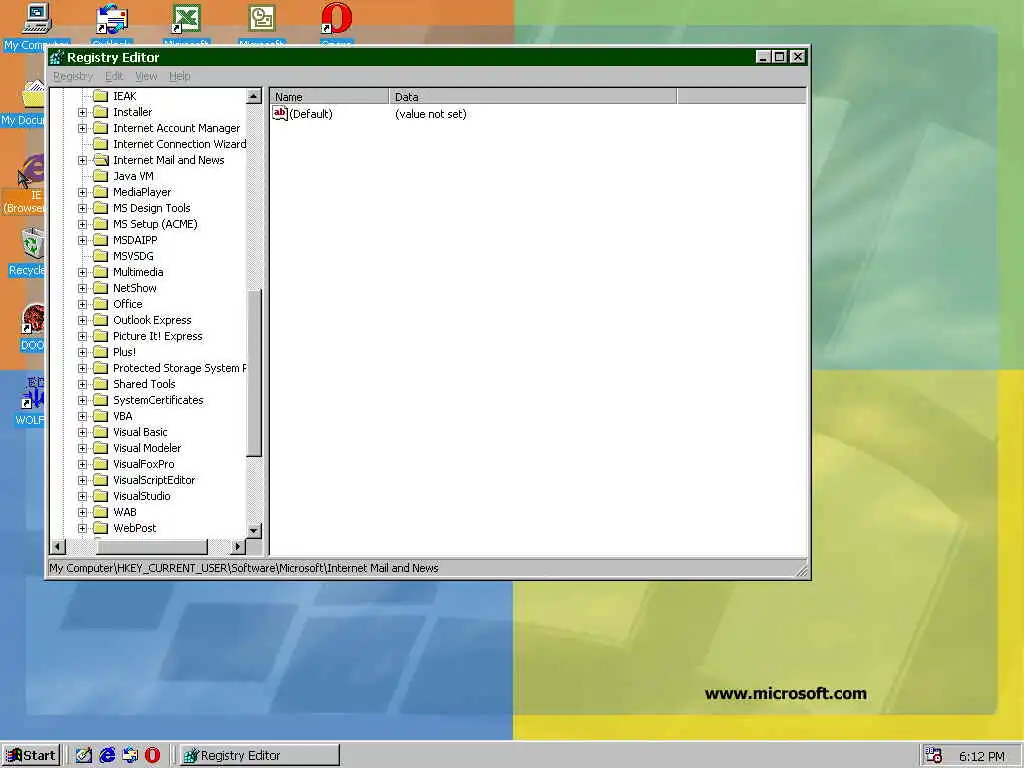This screenshot has height=768, width=1024.
Task: Click the 6:12 PM system clock
Action: pos(982,756)
